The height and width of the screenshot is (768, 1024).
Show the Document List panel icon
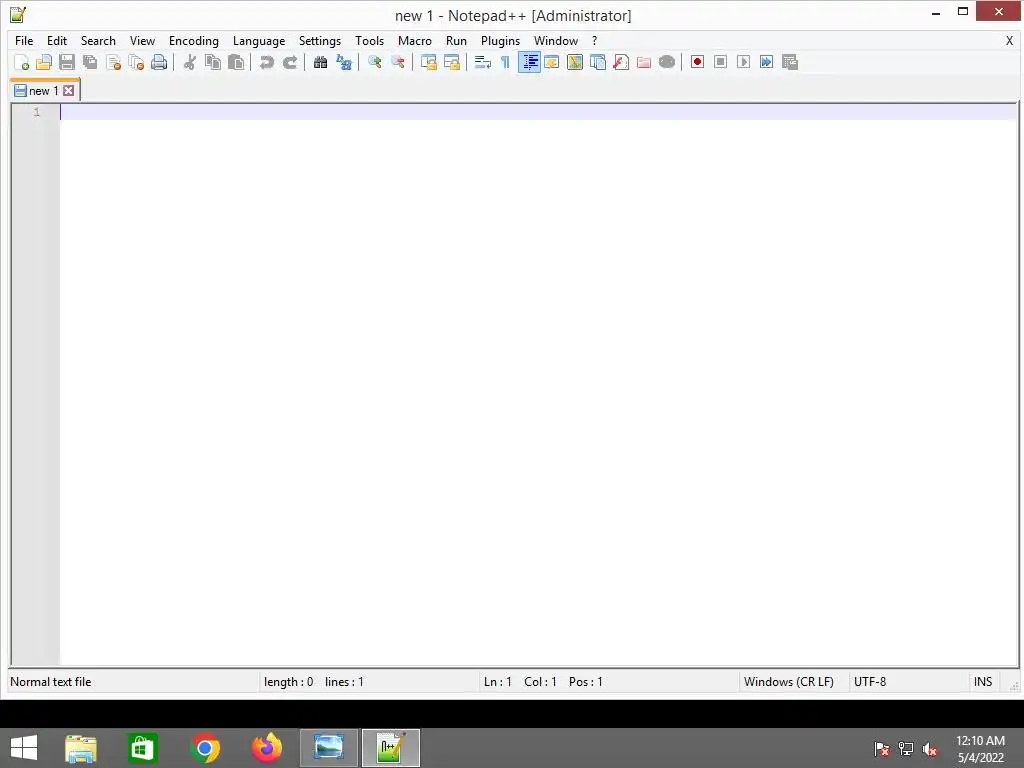(598, 62)
